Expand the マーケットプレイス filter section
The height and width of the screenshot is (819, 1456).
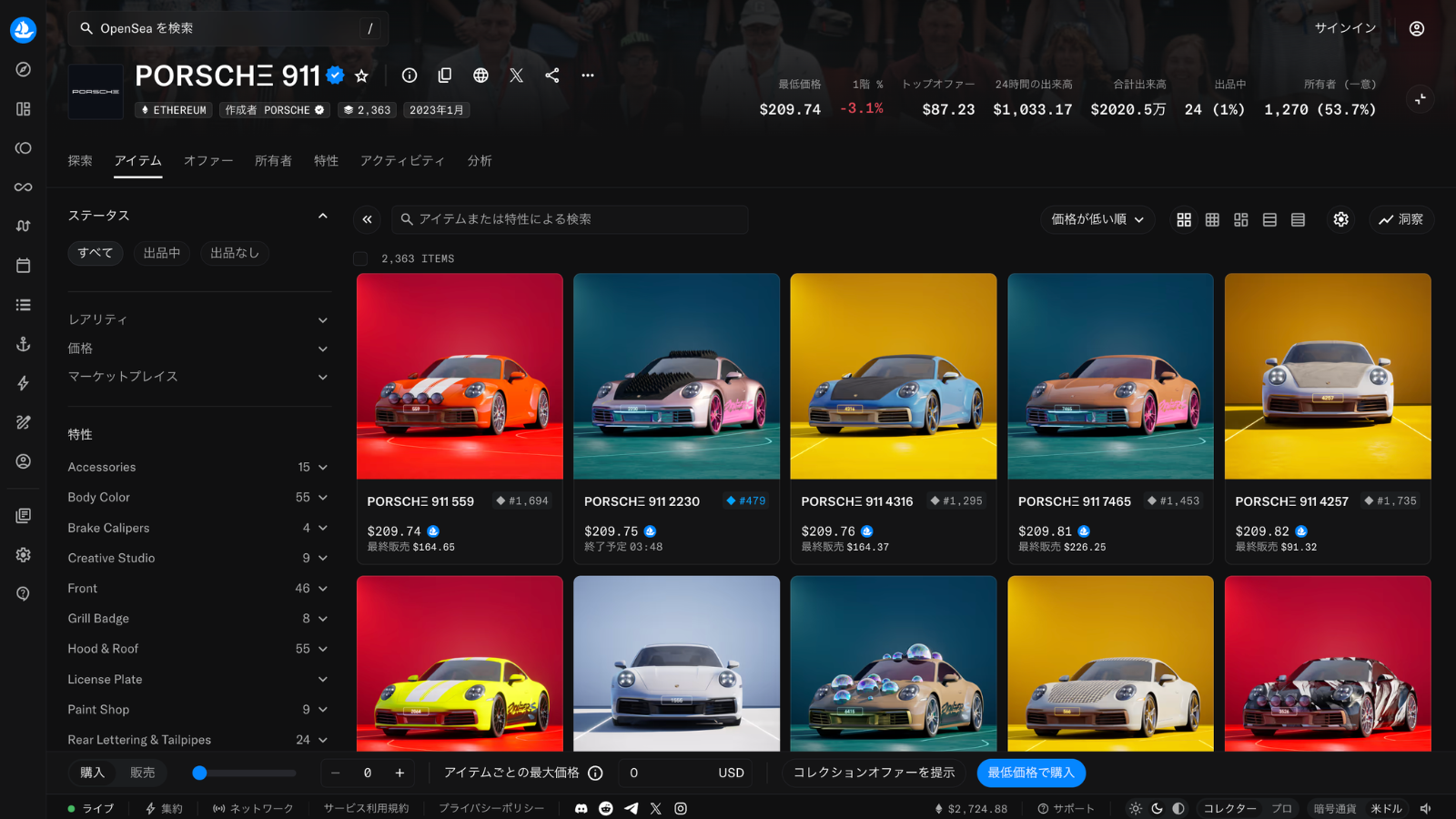(198, 377)
